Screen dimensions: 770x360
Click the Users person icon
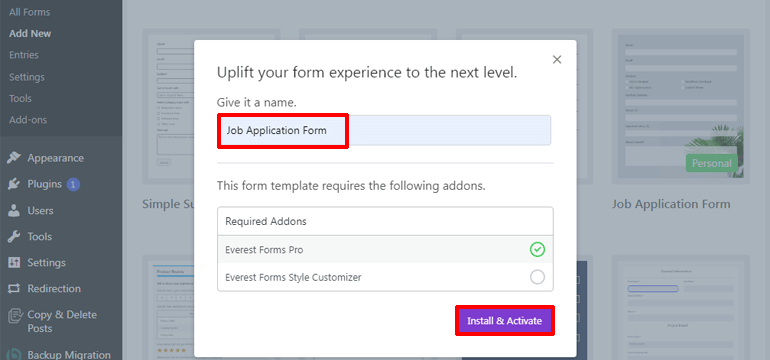pos(14,211)
